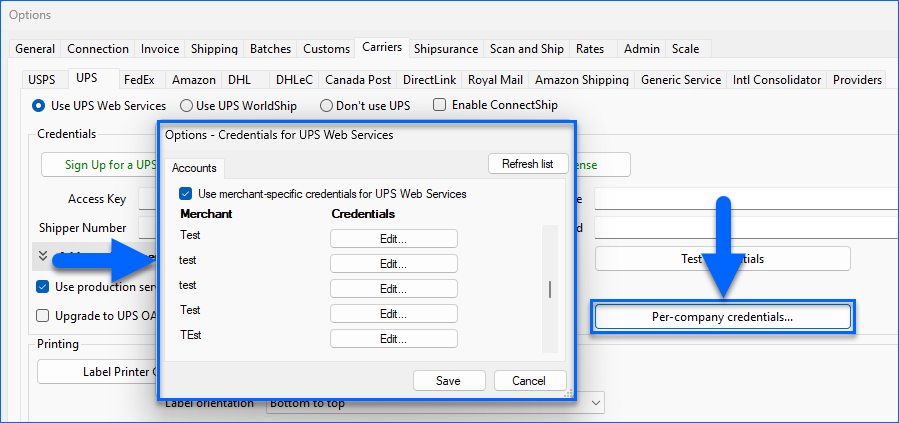Click the Label Printer button under Printing
899x423 pixels.
coord(97,371)
